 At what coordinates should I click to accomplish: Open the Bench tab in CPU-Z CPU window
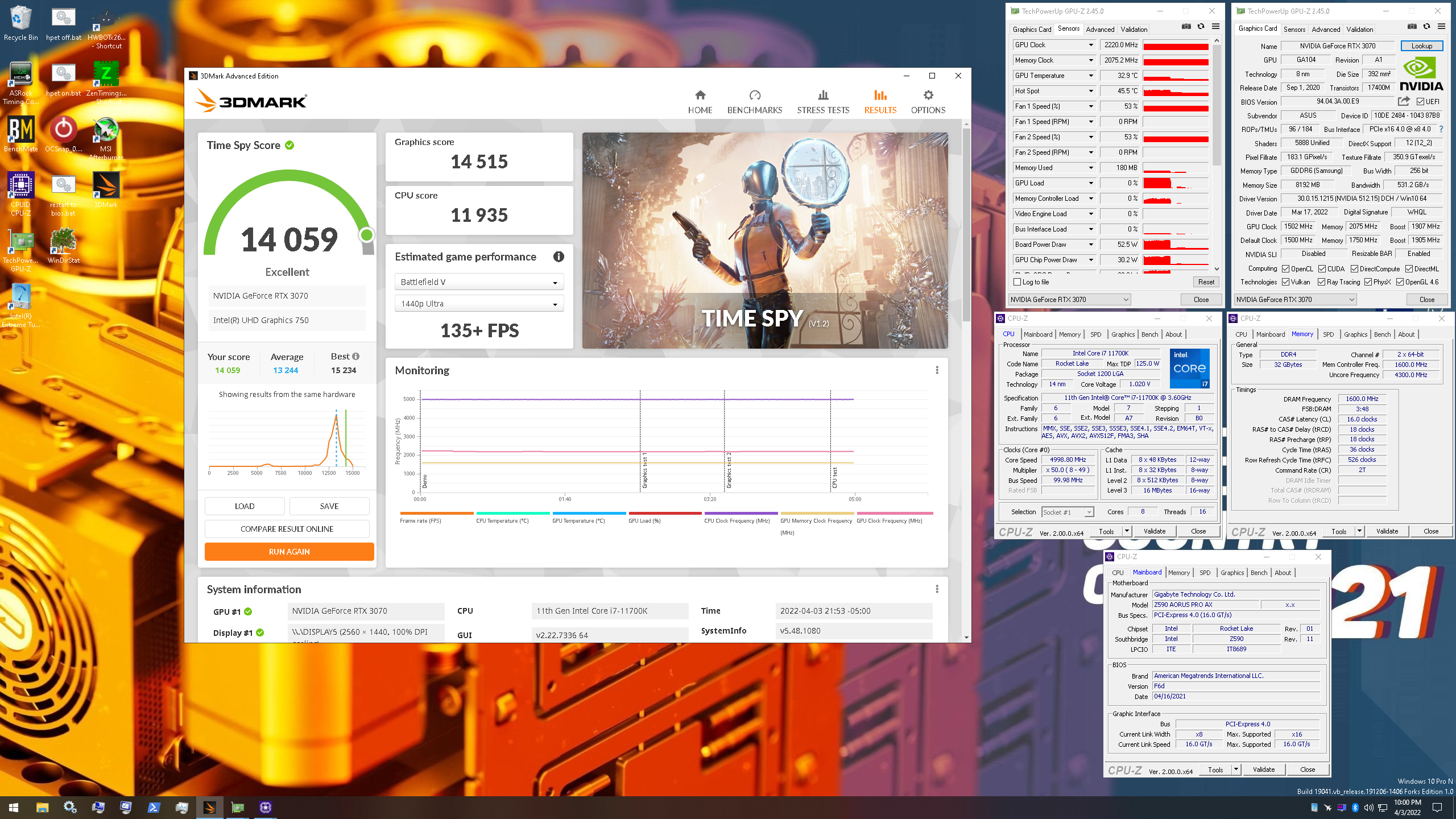(1149, 334)
